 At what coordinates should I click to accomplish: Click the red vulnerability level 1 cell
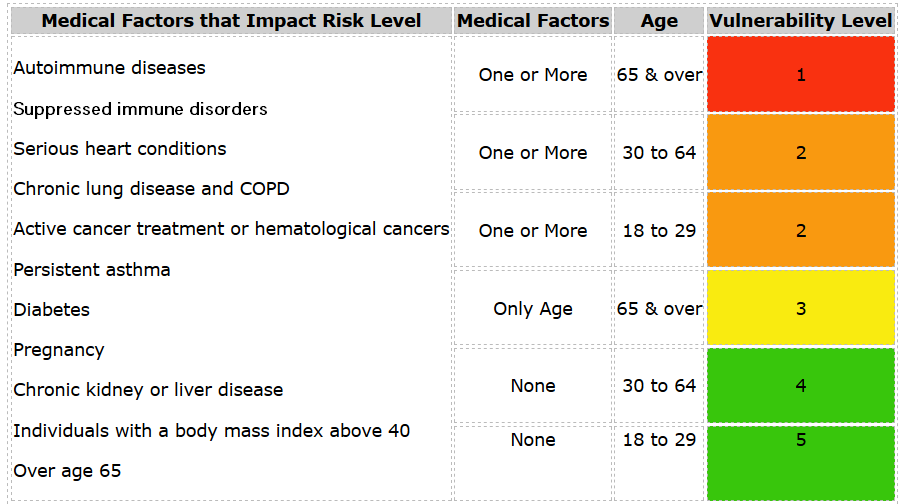click(x=800, y=75)
